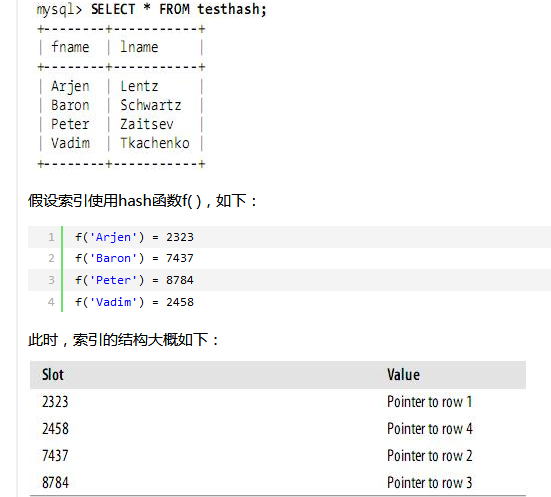Click 'Pointer to row 2' cell
551x497 pixels.
pos(429,456)
